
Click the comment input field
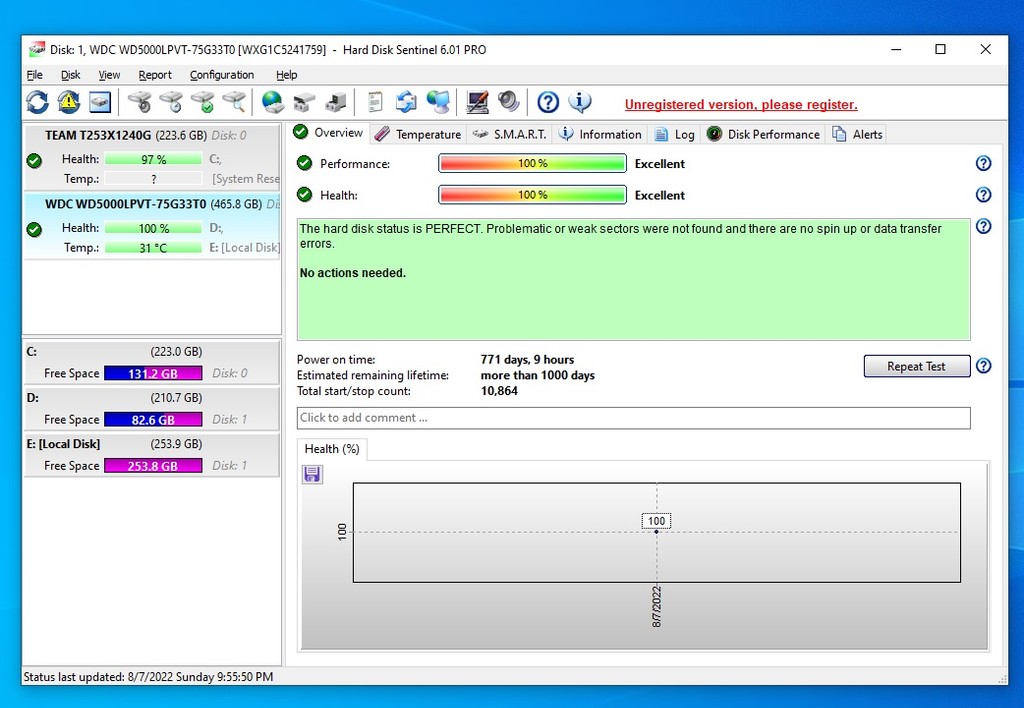633,418
